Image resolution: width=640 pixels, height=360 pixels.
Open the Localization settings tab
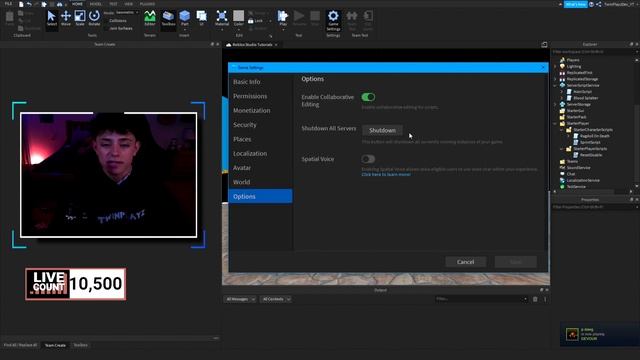pos(260,153)
